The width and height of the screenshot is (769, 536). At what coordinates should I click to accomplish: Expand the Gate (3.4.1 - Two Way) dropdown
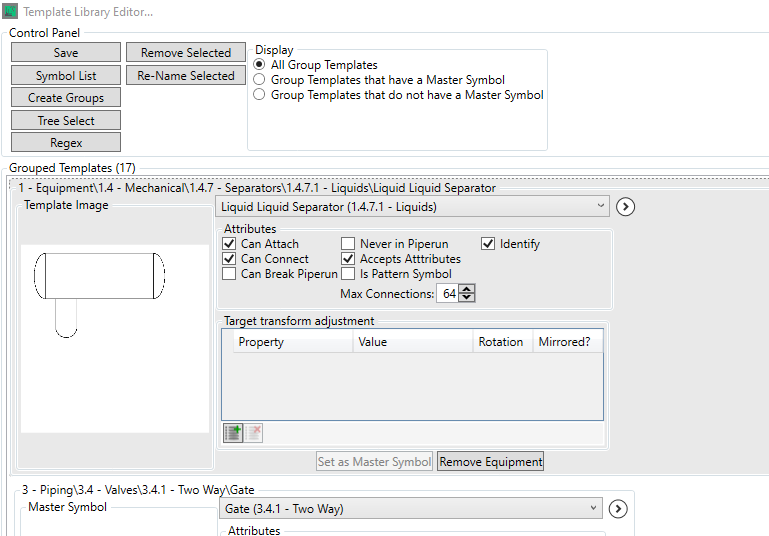[410, 509]
